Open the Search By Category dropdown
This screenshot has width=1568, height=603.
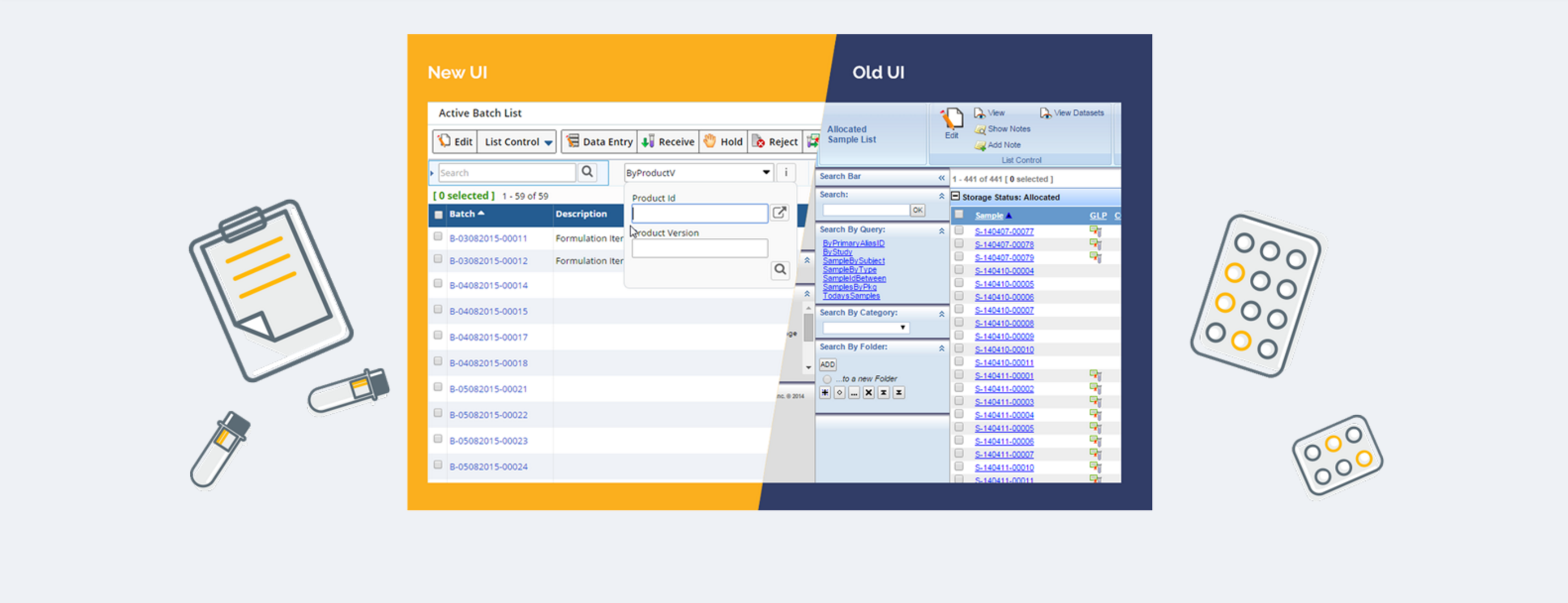pyautogui.click(x=865, y=327)
